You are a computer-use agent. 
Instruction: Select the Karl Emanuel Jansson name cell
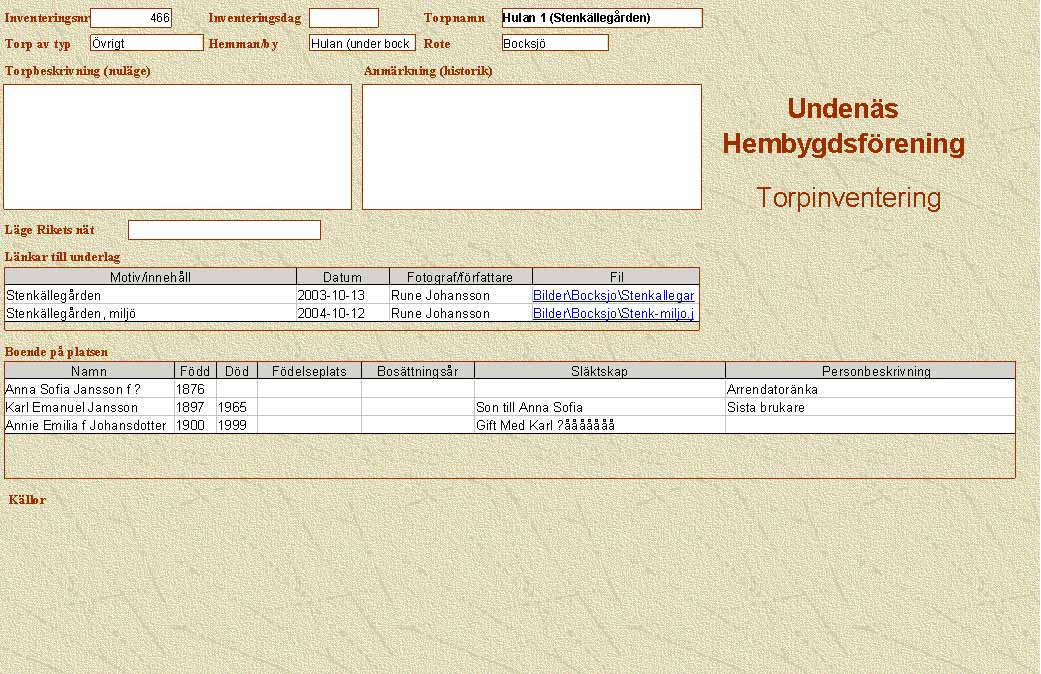88,407
